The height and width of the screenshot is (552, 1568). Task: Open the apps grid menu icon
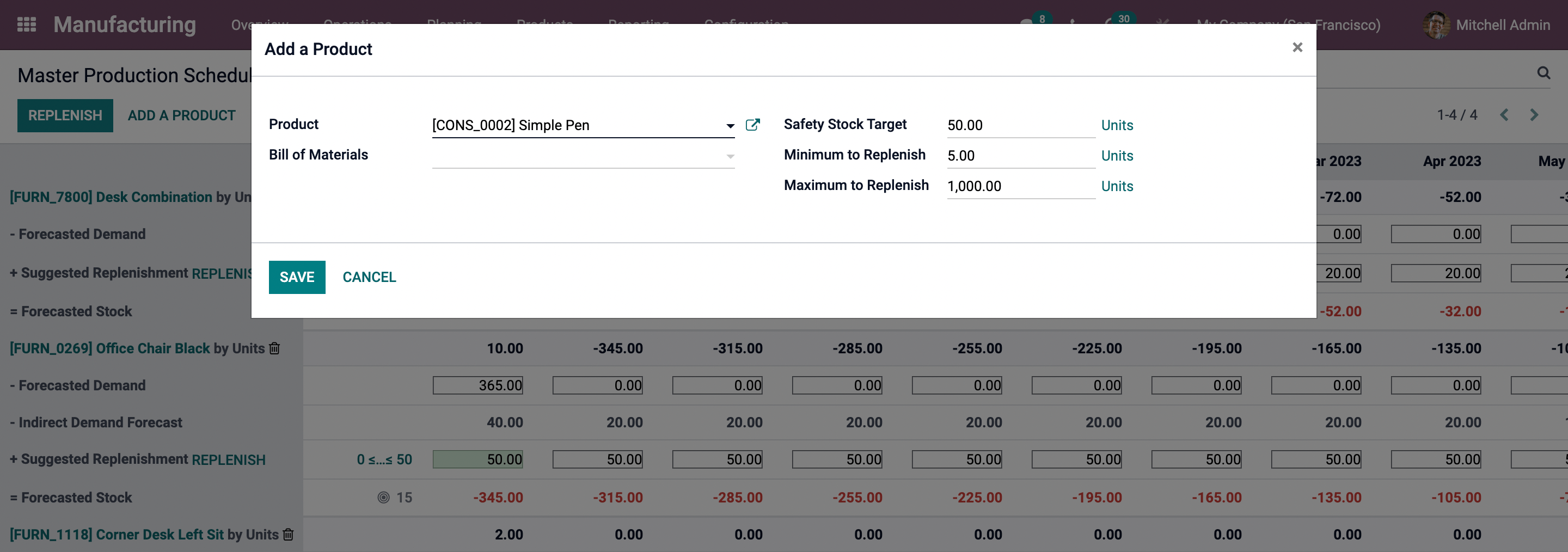(26, 24)
